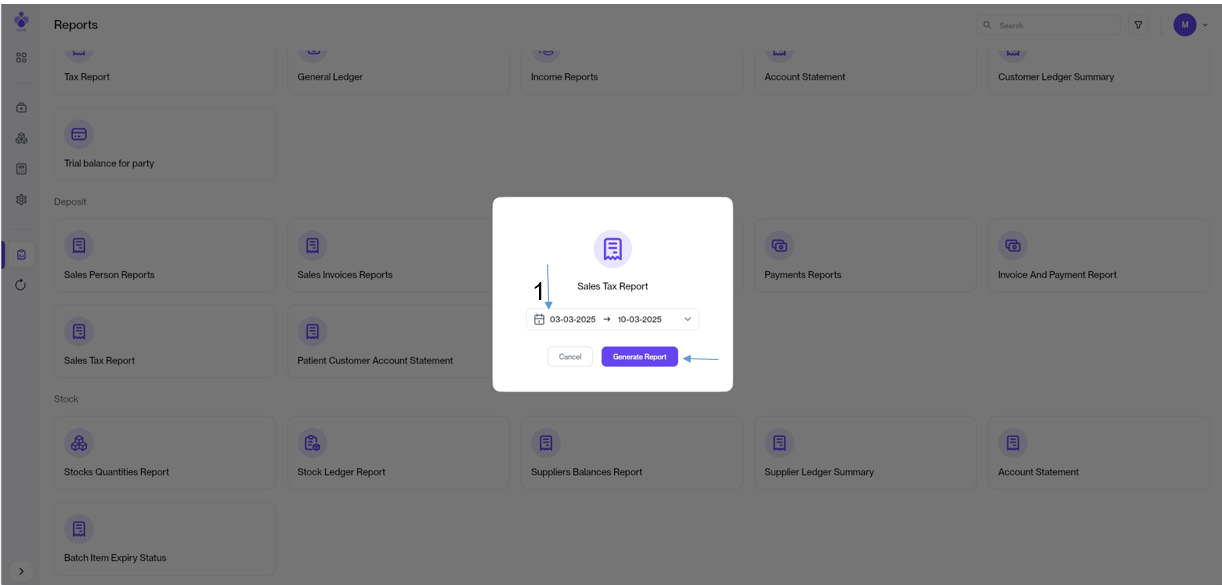
Task: Click the calendar icon in date field
Action: tap(539, 320)
